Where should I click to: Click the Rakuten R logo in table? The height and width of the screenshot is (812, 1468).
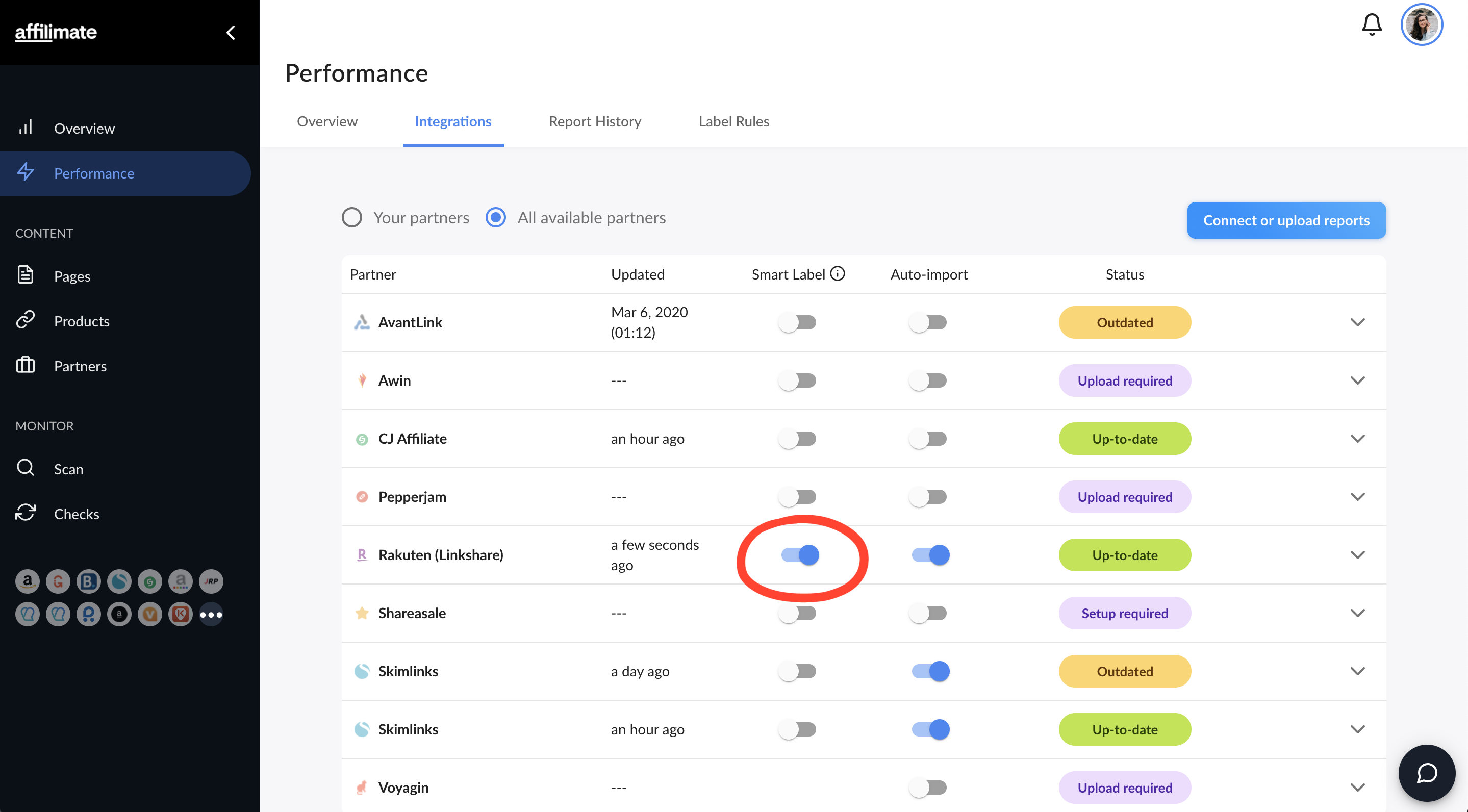(x=362, y=555)
